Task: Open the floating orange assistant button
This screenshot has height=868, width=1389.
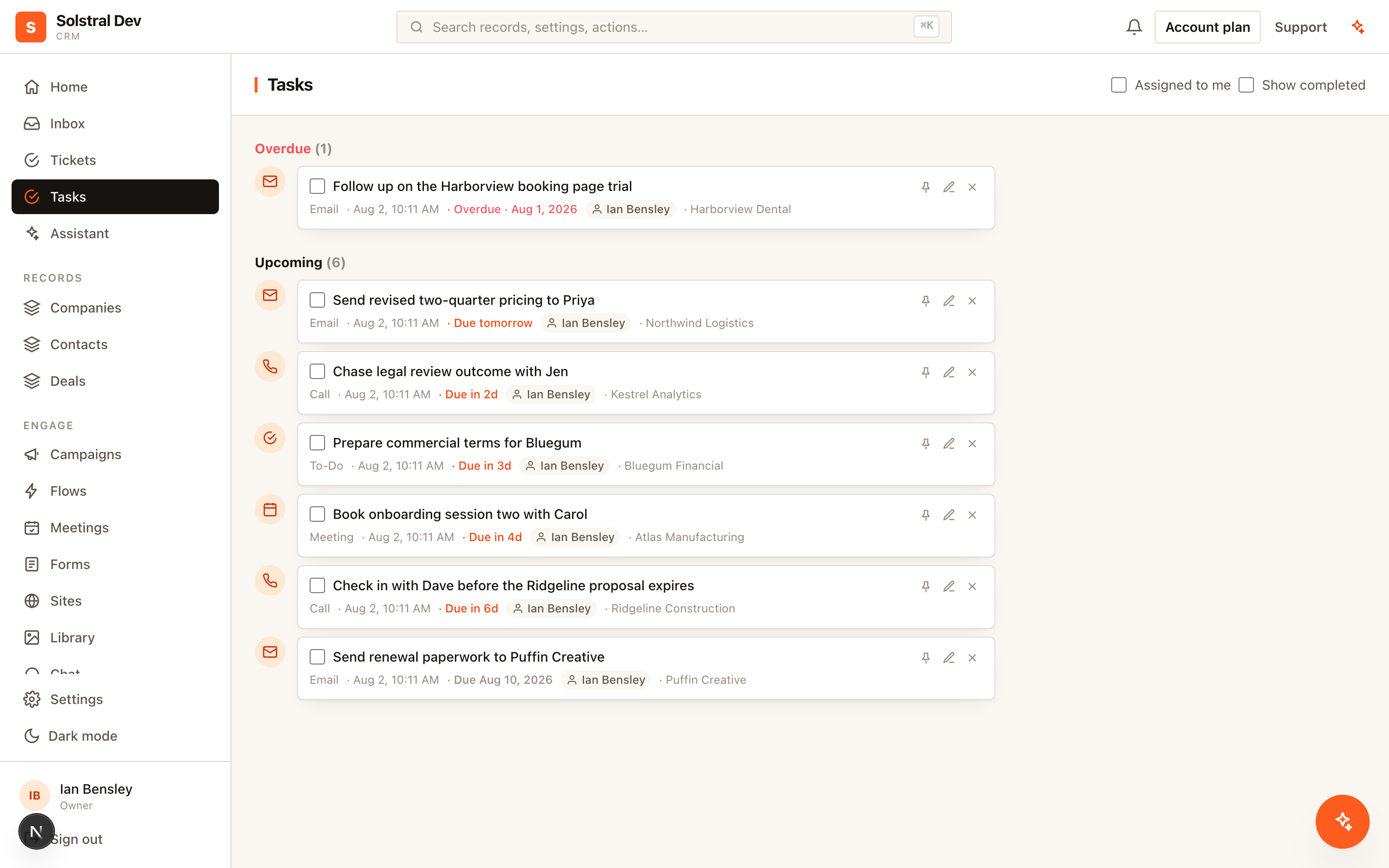Action: tap(1343, 822)
